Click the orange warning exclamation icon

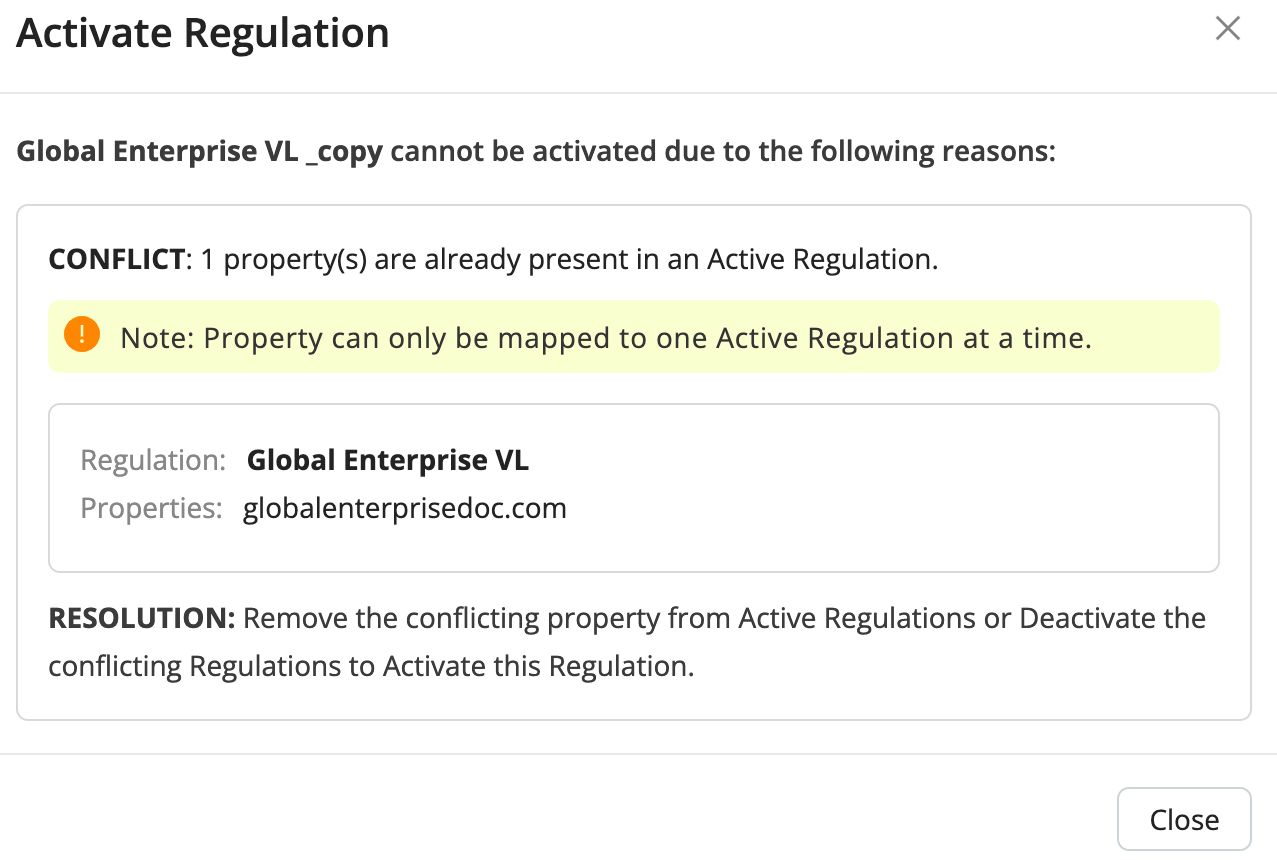coord(81,335)
